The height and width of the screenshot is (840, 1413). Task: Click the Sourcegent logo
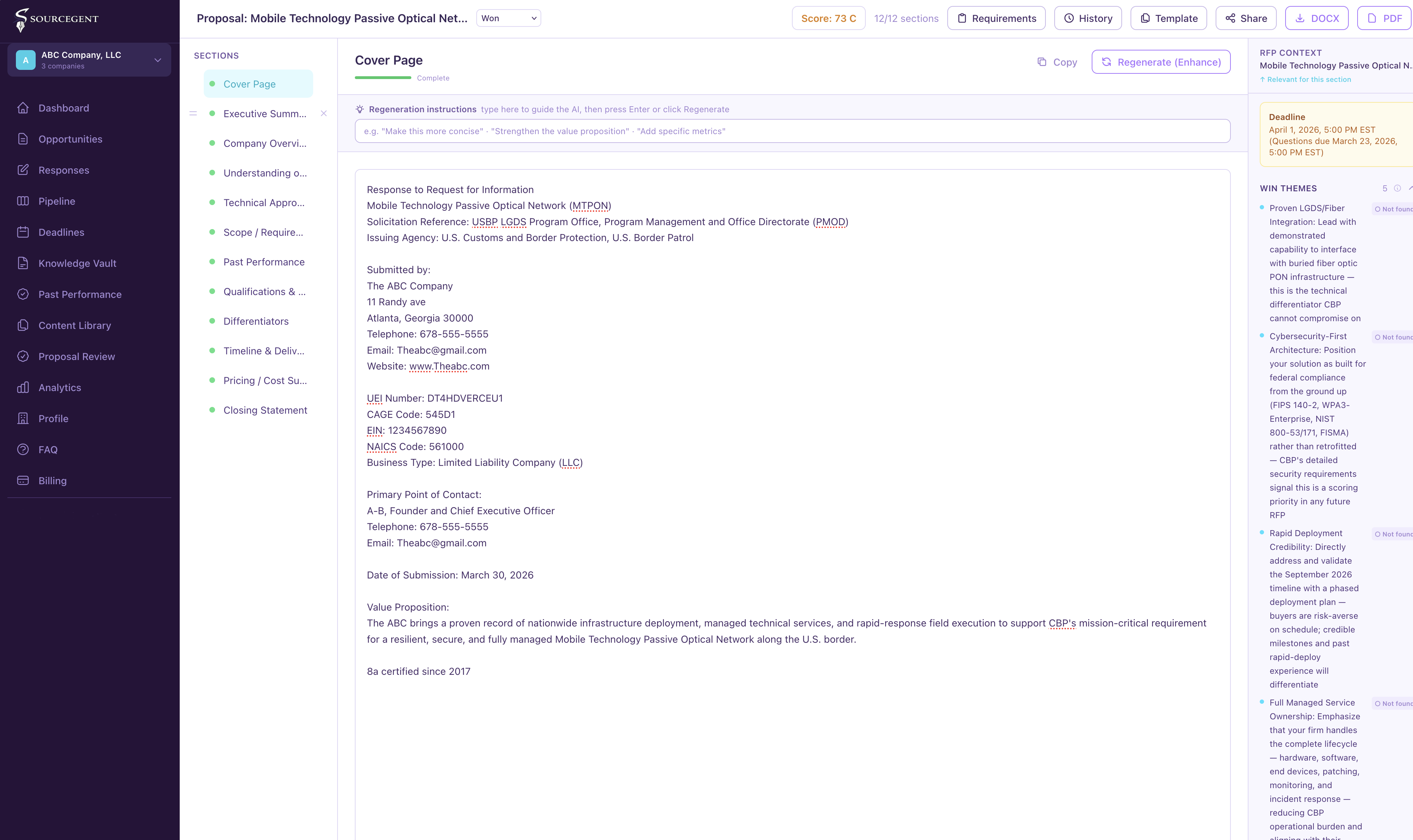(56, 20)
